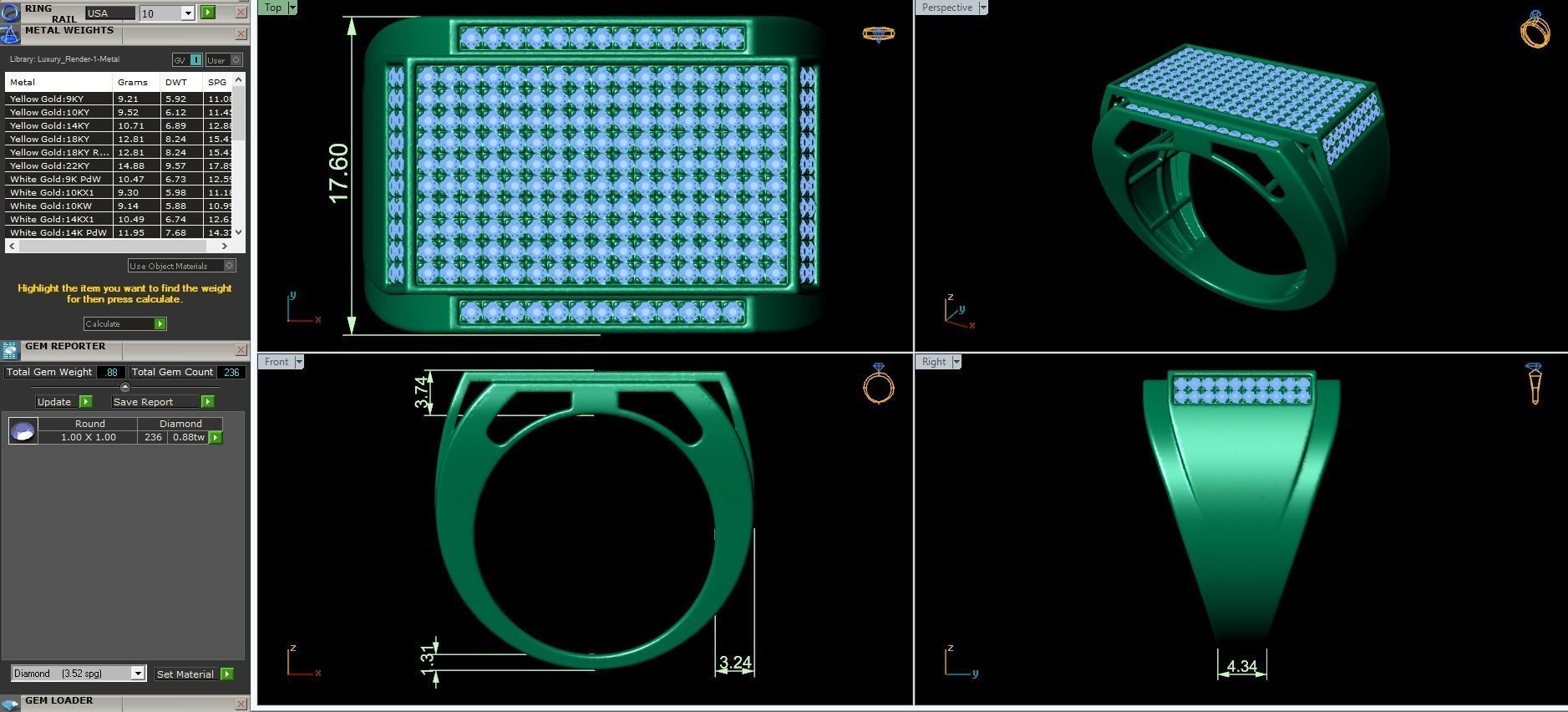Select the Top viewport title tab
1568x712 pixels.
click(x=273, y=8)
